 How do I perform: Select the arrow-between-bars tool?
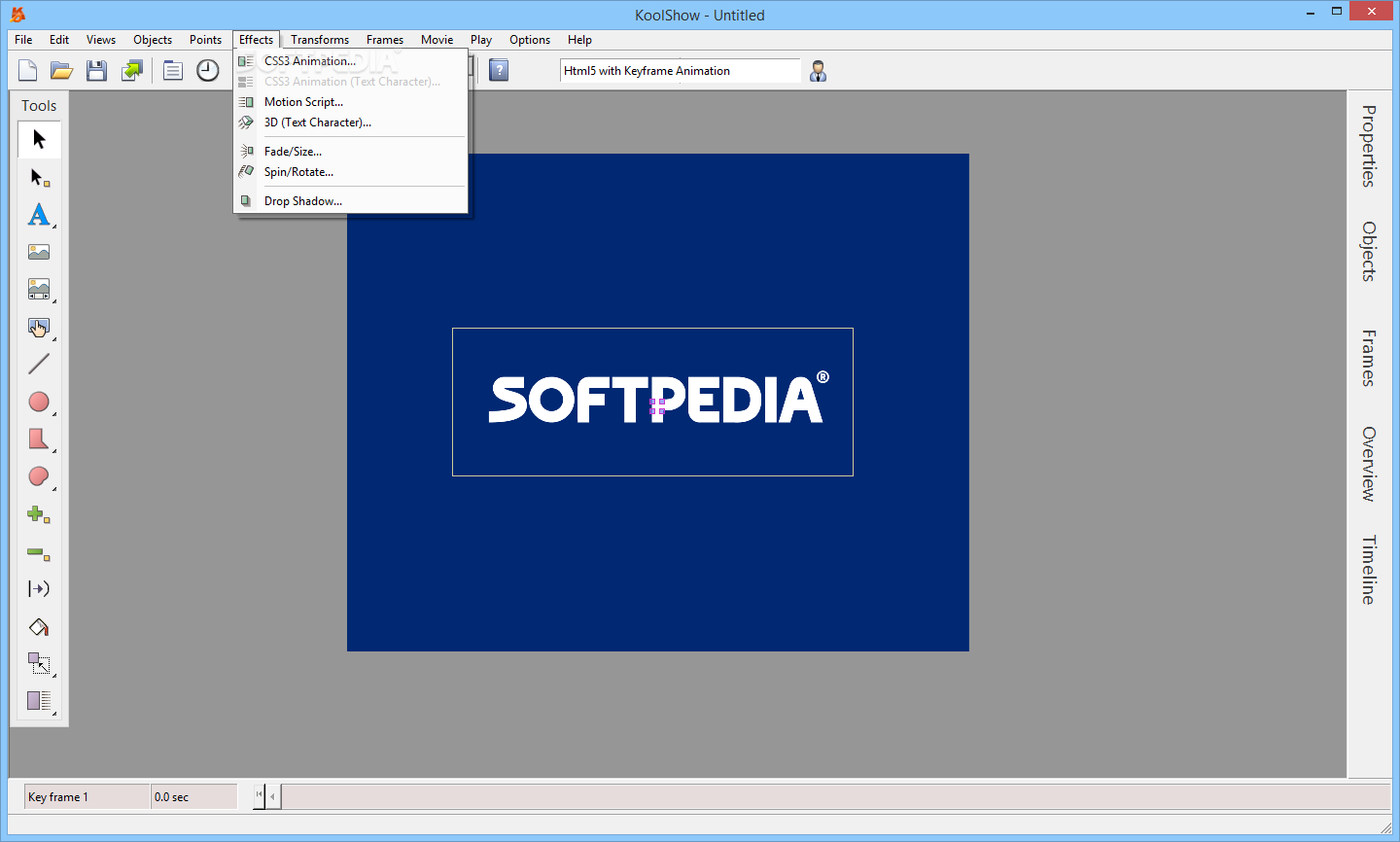coord(39,589)
